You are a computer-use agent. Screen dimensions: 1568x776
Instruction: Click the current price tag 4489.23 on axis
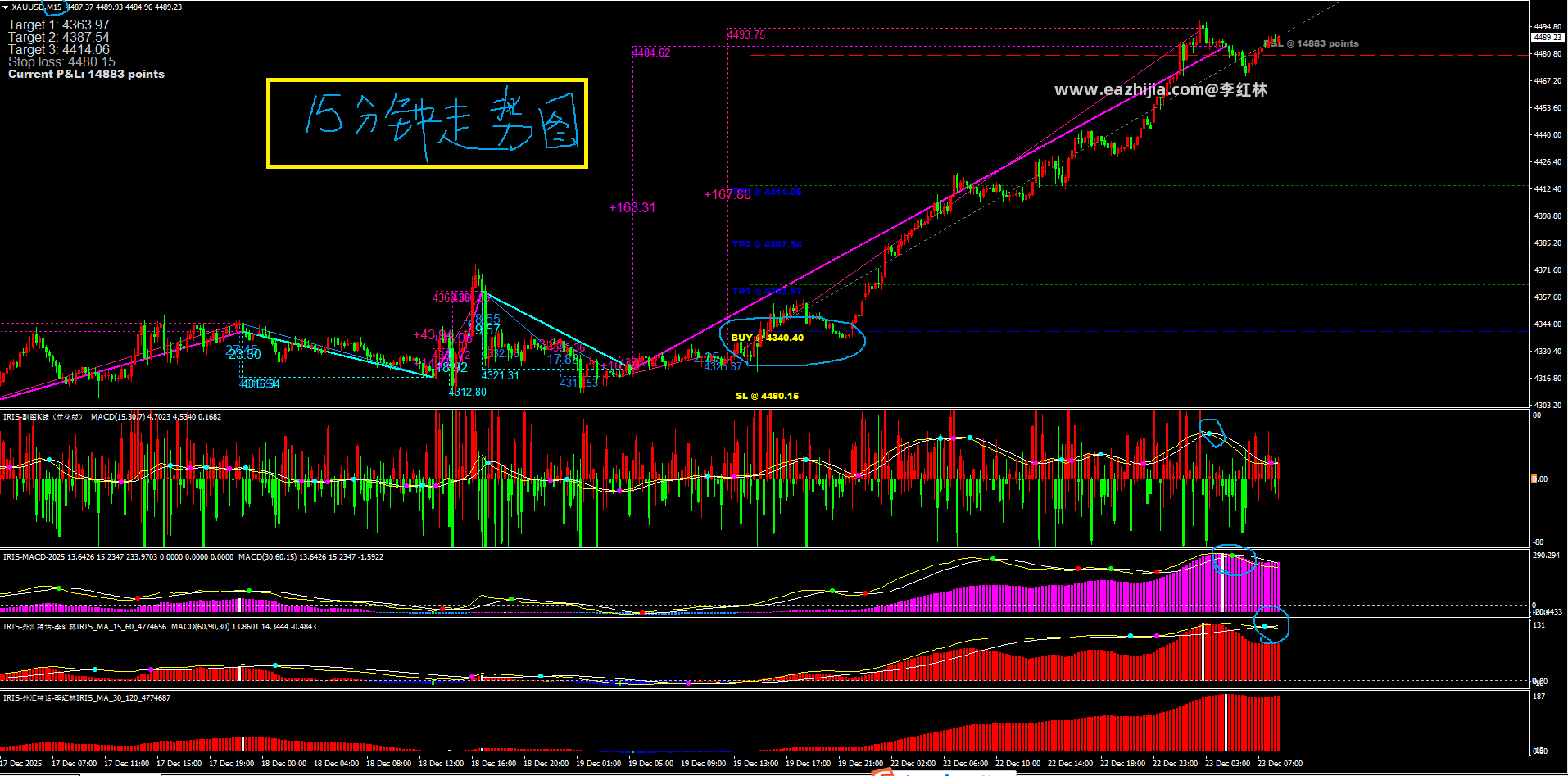pos(1547,37)
